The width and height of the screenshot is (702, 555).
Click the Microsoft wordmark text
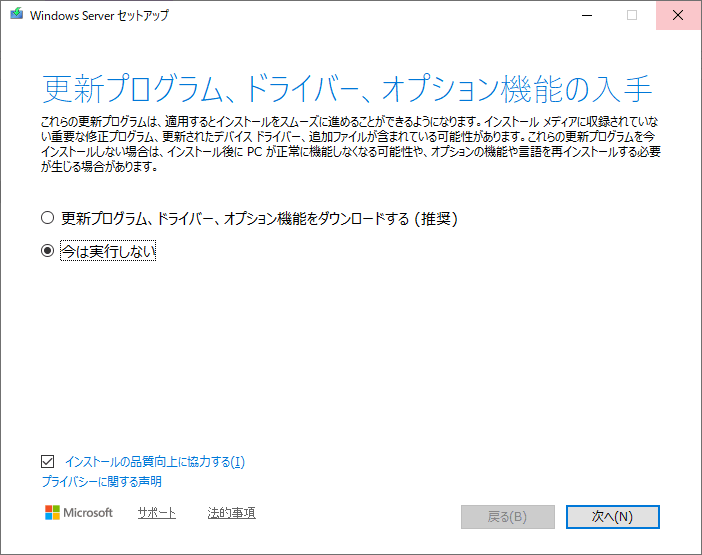click(x=88, y=513)
